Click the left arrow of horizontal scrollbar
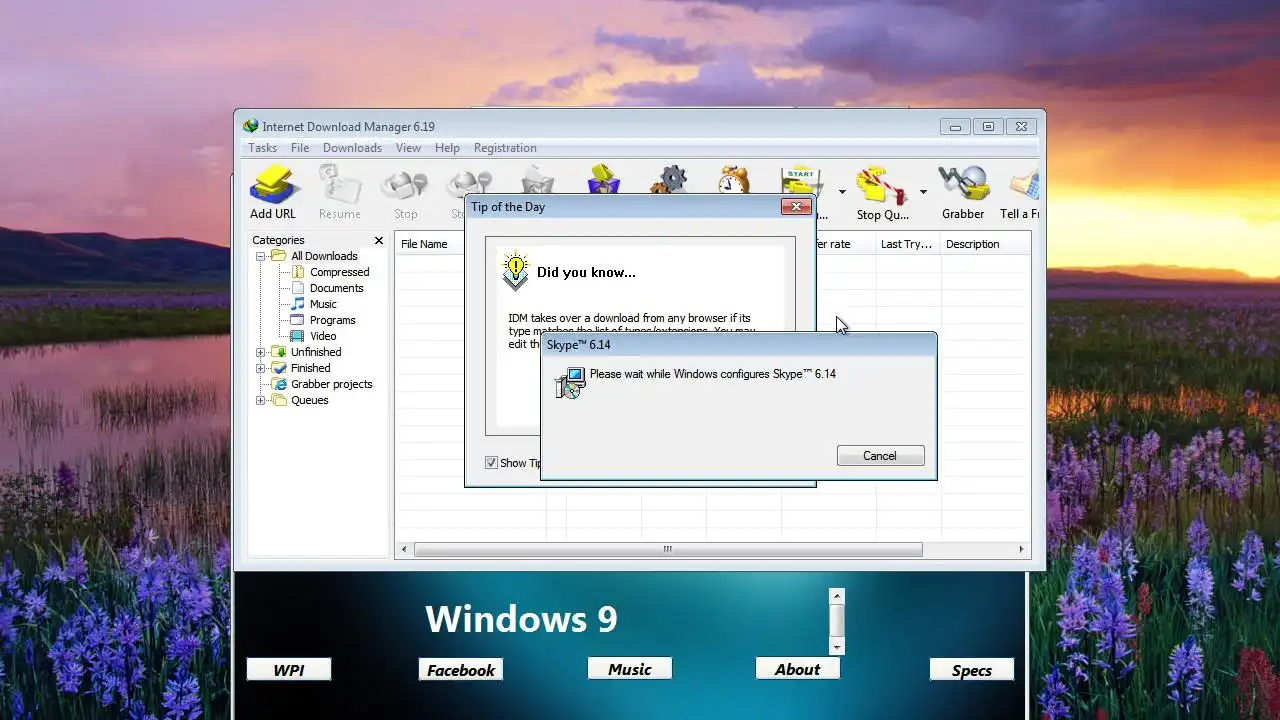Screen dimensions: 1280x720 [405, 549]
